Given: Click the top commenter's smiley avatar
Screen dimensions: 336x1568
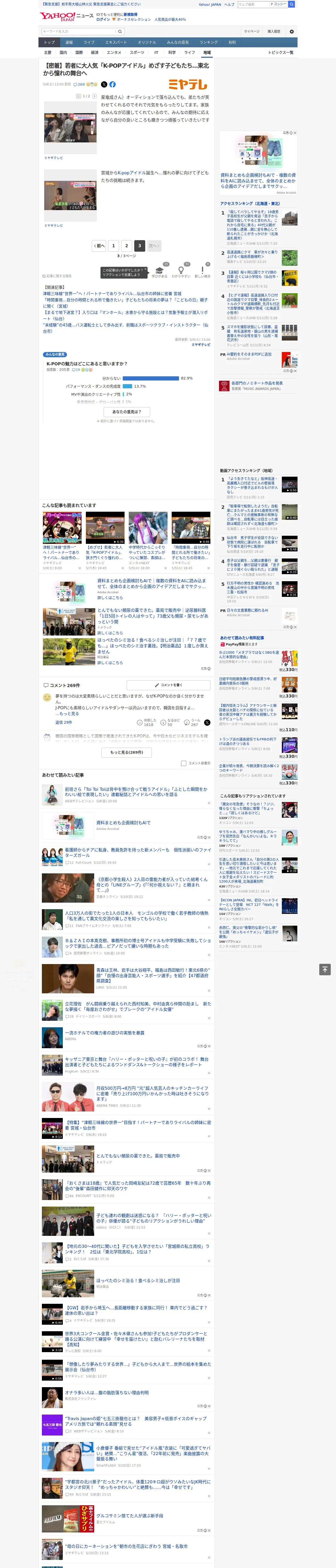Looking at the screenshot, I should click(x=47, y=697).
